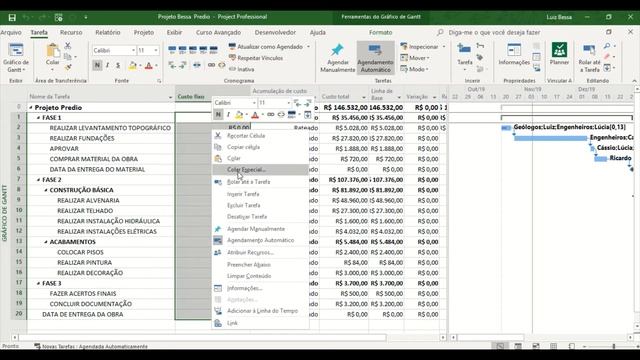Open the mini toolbar font Calibri dropdown
Image resolution: width=640 pixels, height=360 pixels.
click(x=254, y=103)
